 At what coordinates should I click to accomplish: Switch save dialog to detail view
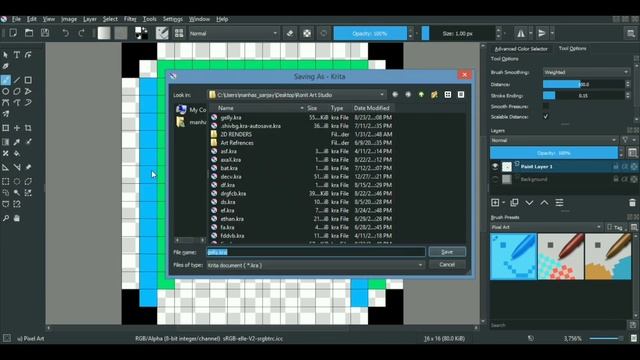point(461,95)
